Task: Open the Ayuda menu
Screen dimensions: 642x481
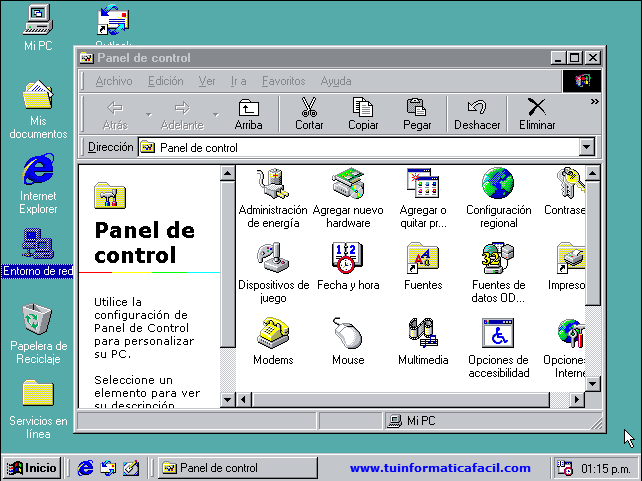Action: pos(336,81)
